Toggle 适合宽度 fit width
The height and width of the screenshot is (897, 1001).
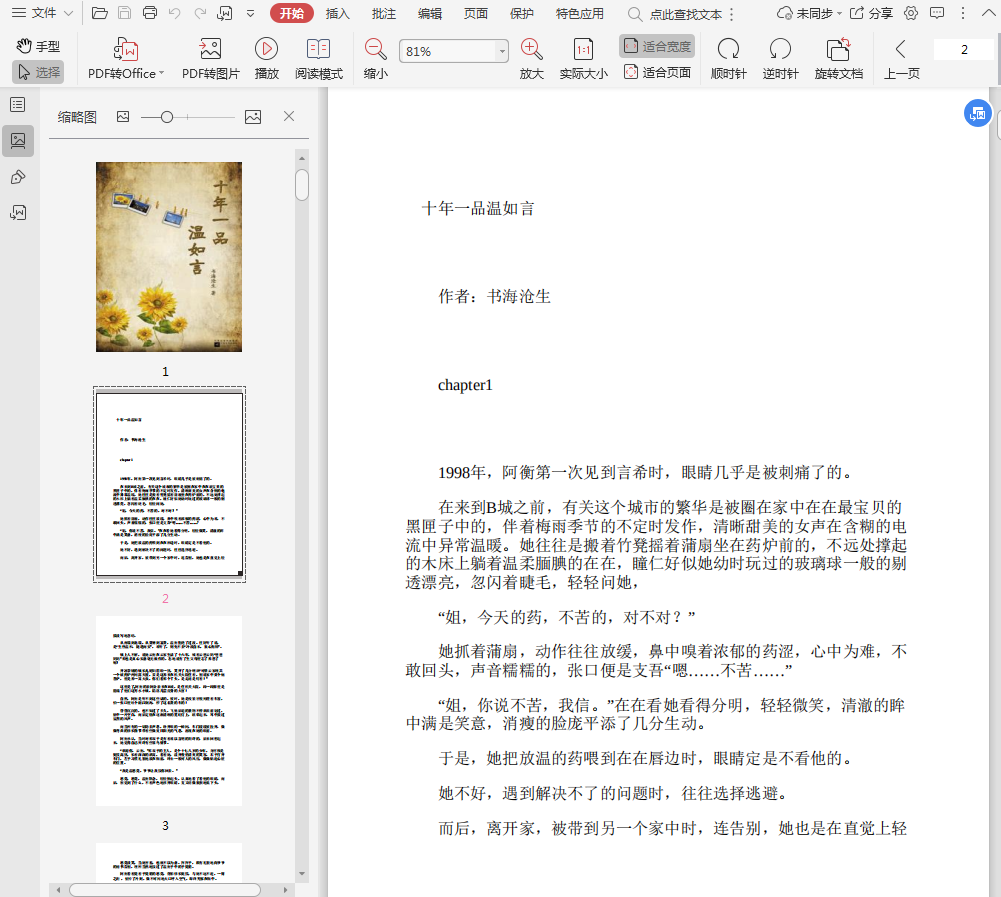tap(657, 46)
